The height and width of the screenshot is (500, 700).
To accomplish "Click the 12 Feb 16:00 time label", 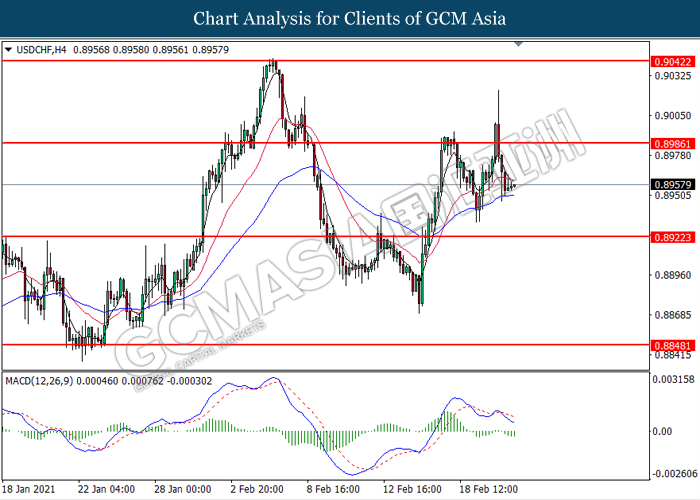I will (x=412, y=489).
